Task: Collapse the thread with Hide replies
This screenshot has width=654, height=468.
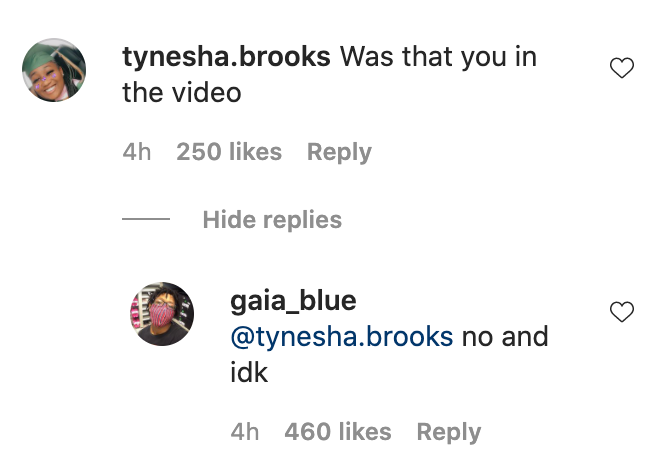Action: coord(272,219)
